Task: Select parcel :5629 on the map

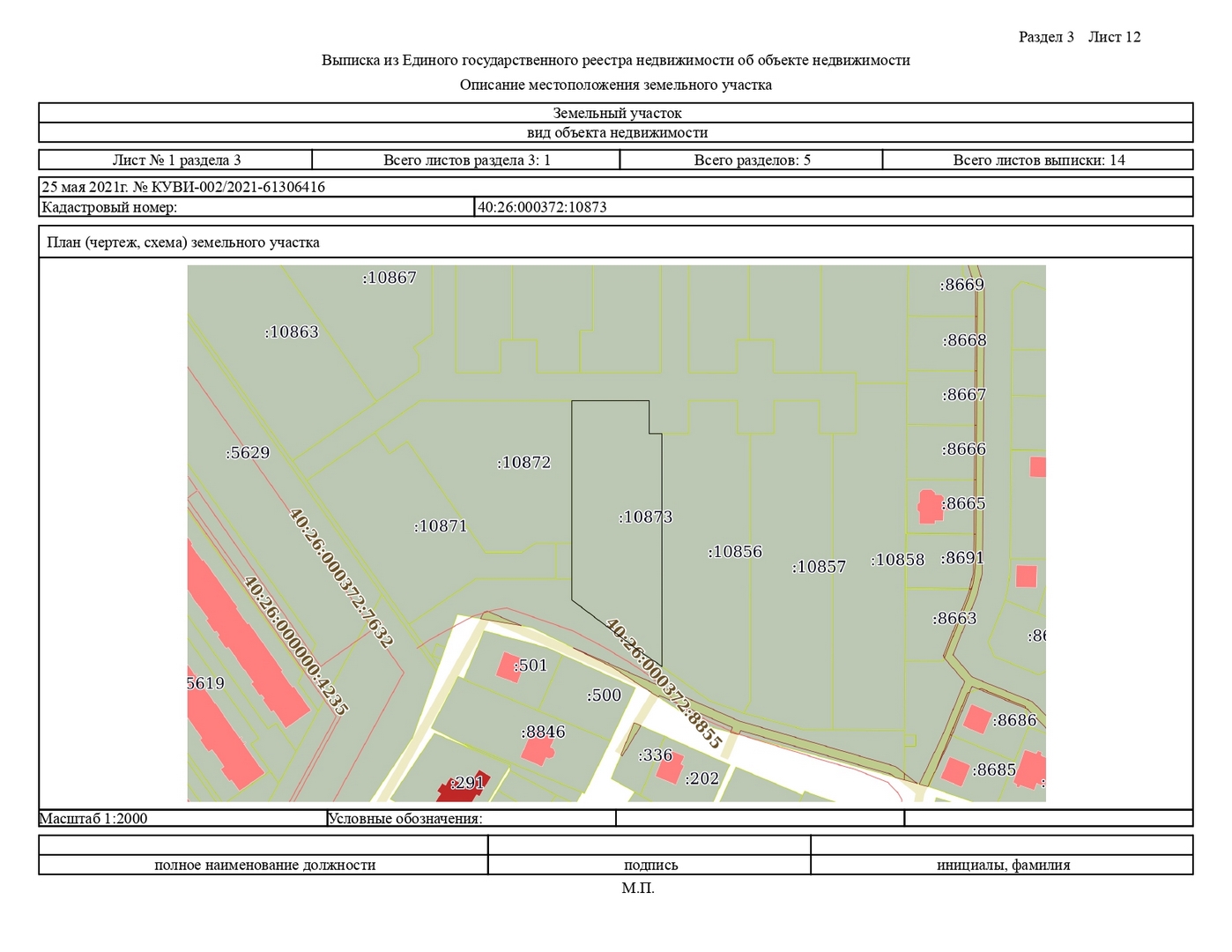Action: coord(248,453)
